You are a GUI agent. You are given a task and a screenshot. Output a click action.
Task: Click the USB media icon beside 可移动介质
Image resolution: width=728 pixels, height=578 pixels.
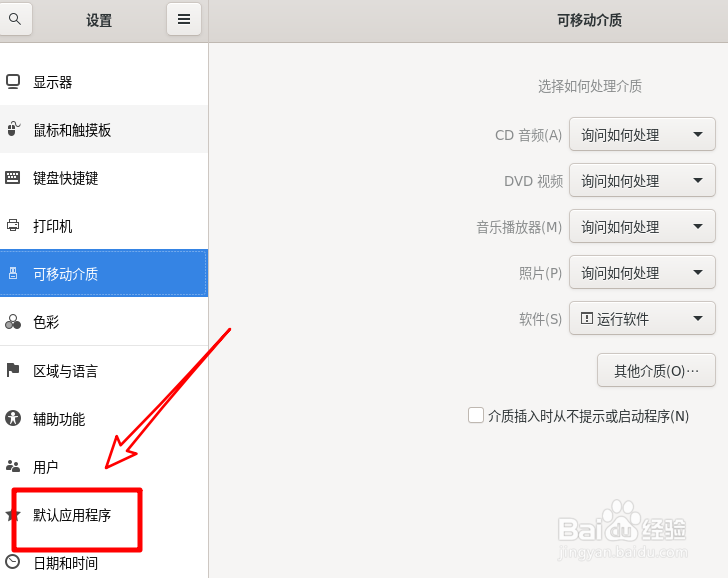(13, 273)
